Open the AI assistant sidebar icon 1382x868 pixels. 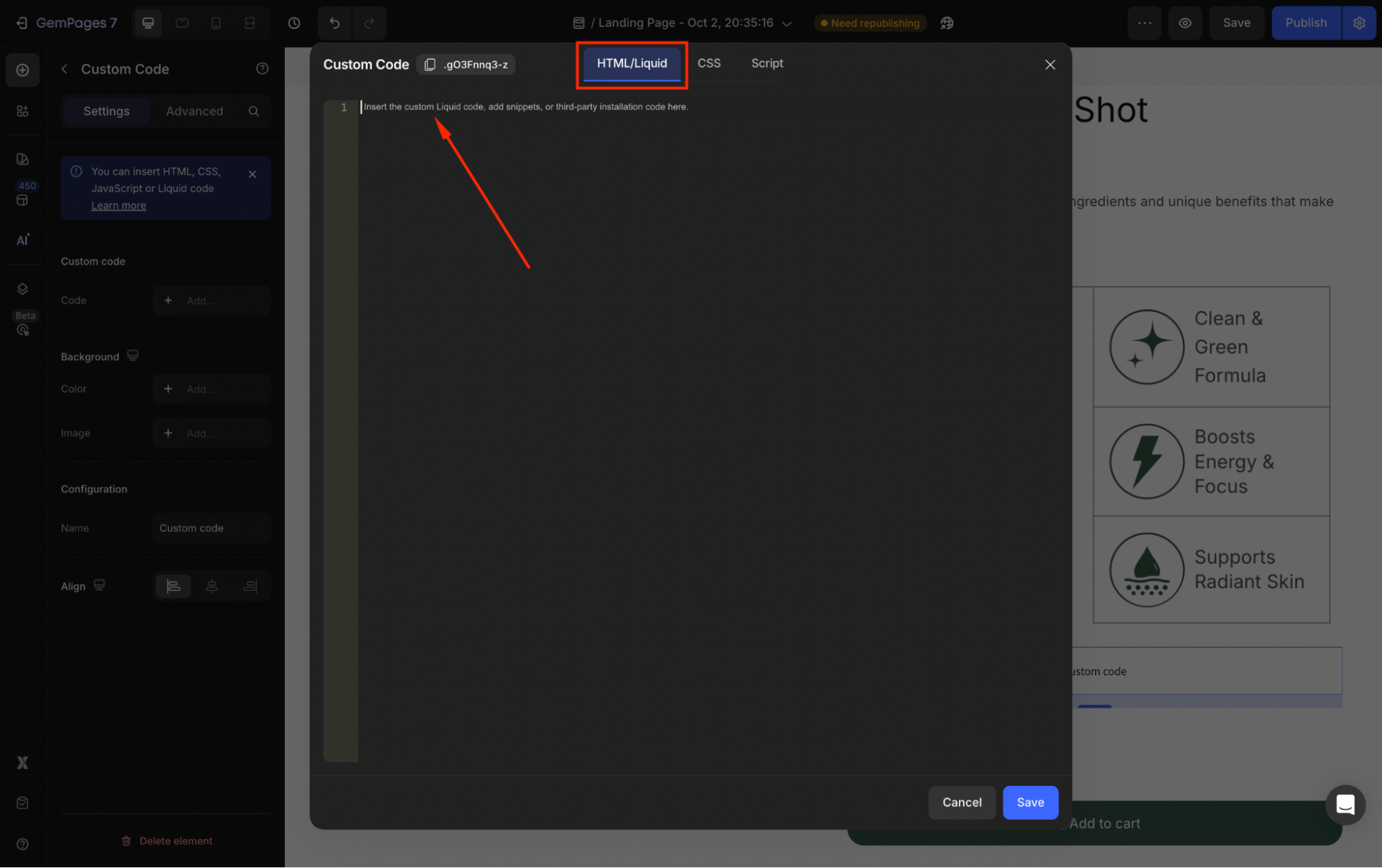click(23, 240)
